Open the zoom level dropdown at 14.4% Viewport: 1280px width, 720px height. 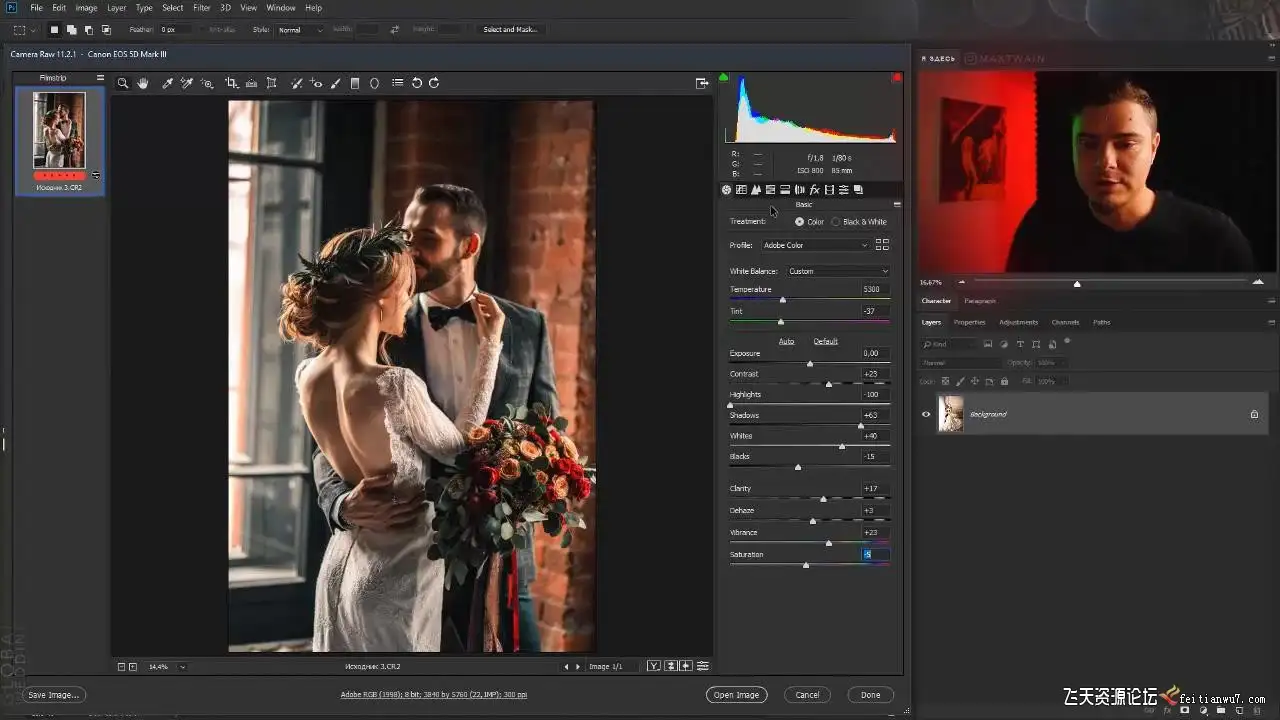point(182,666)
